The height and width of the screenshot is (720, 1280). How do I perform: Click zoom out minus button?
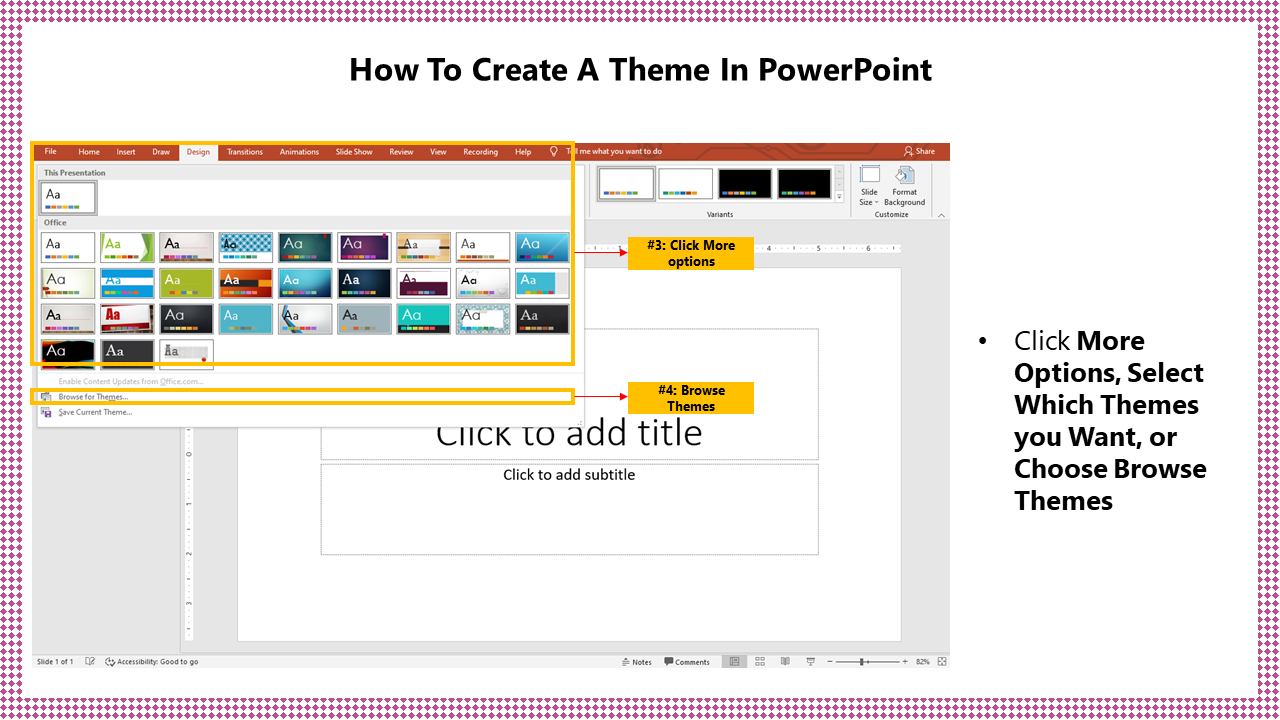[829, 662]
